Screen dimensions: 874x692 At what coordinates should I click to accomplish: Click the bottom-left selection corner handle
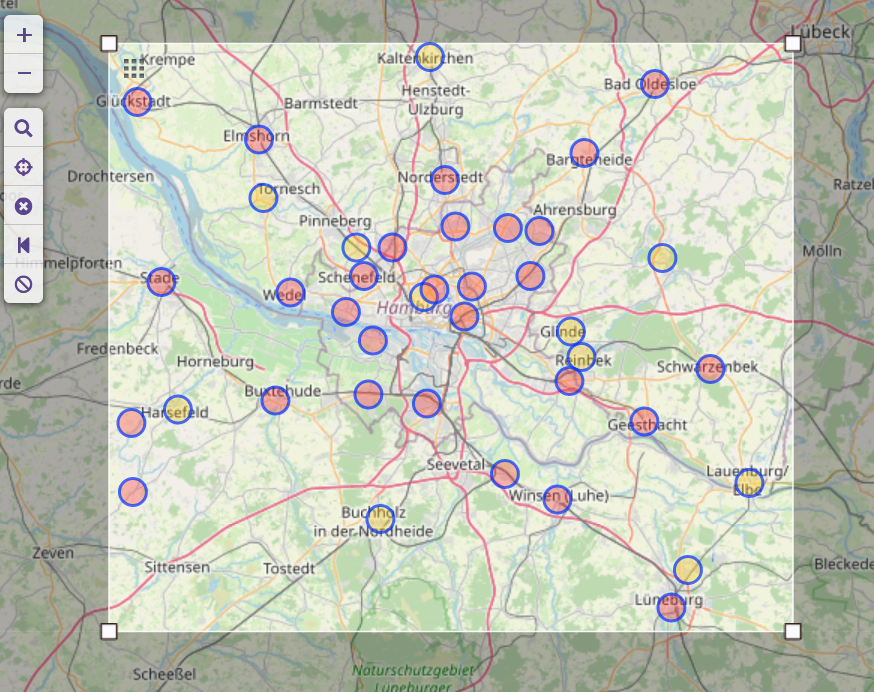click(x=109, y=631)
